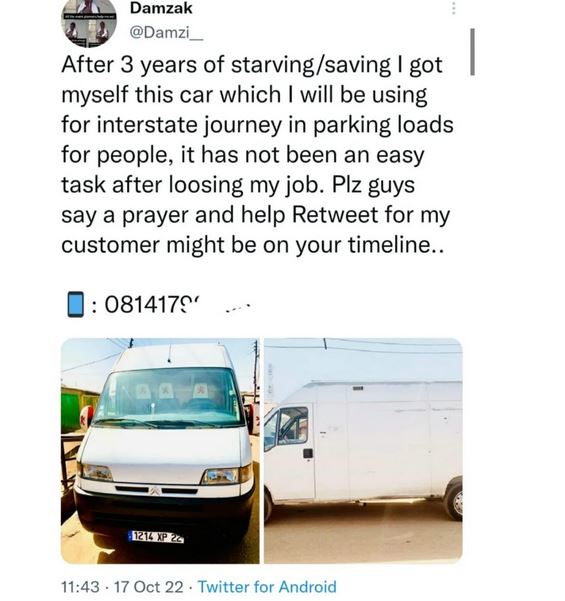This screenshot has width=565, height=601.
Task: Click the rear wheel of the side-view van
Action: coord(455,499)
